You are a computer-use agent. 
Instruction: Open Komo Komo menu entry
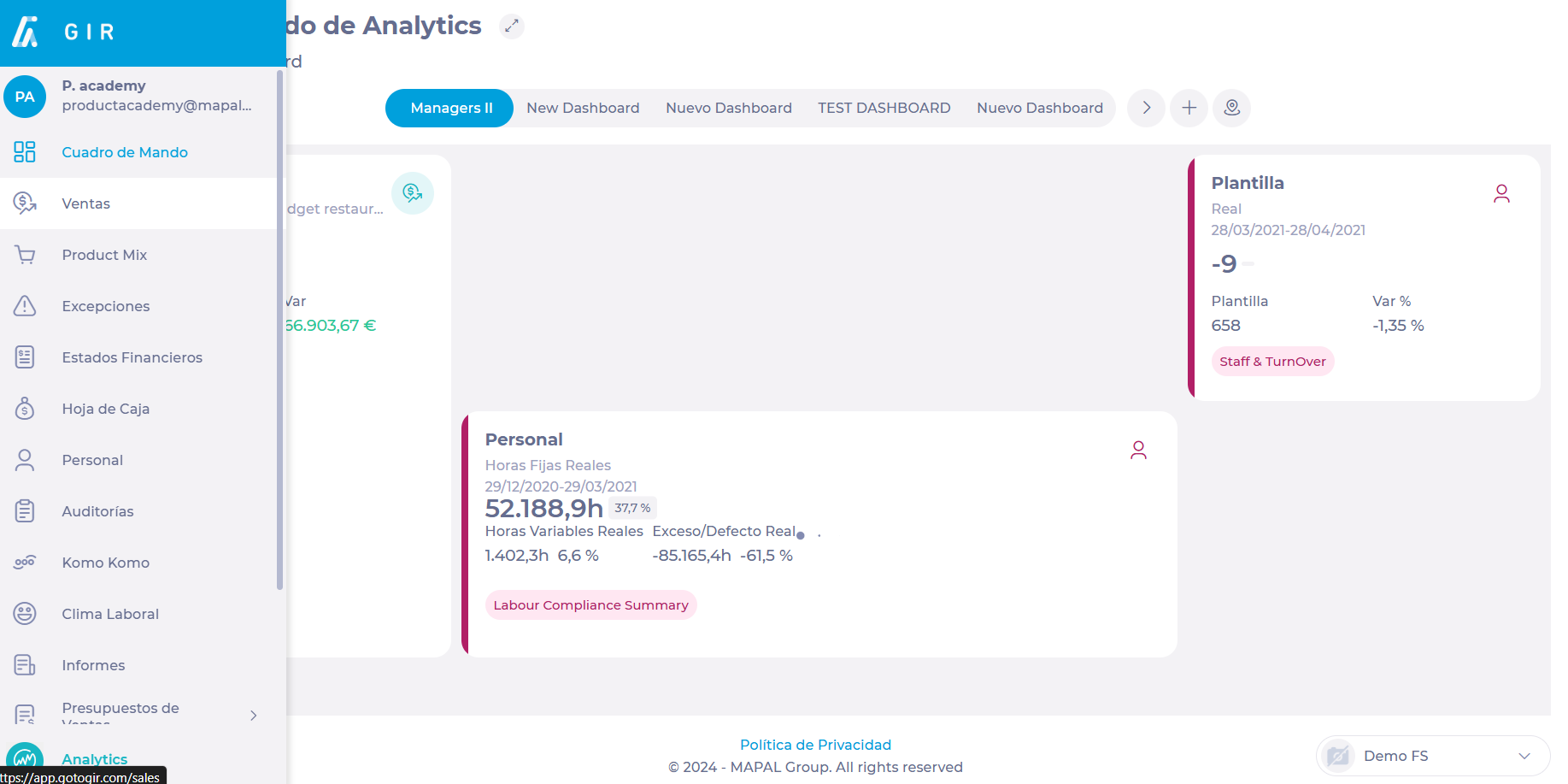click(x=138, y=563)
